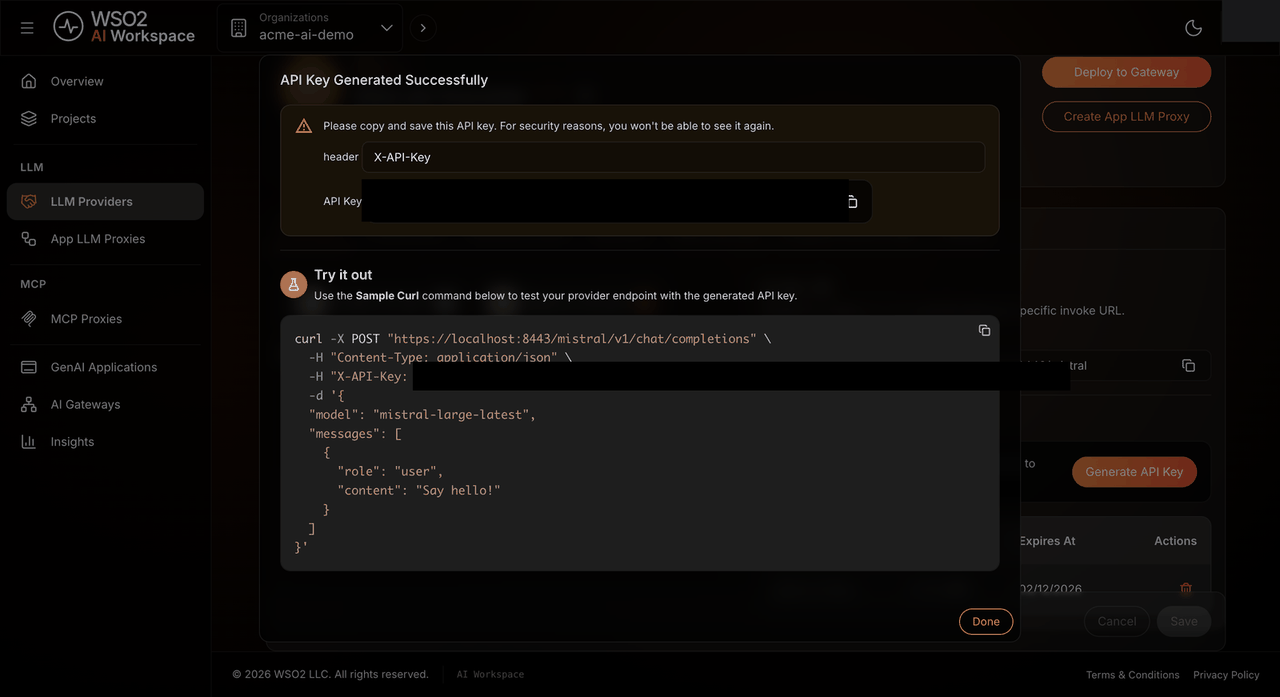Viewport: 1280px width, 697px height.
Task: Toggle dark mode moon icon
Action: click(x=1193, y=28)
